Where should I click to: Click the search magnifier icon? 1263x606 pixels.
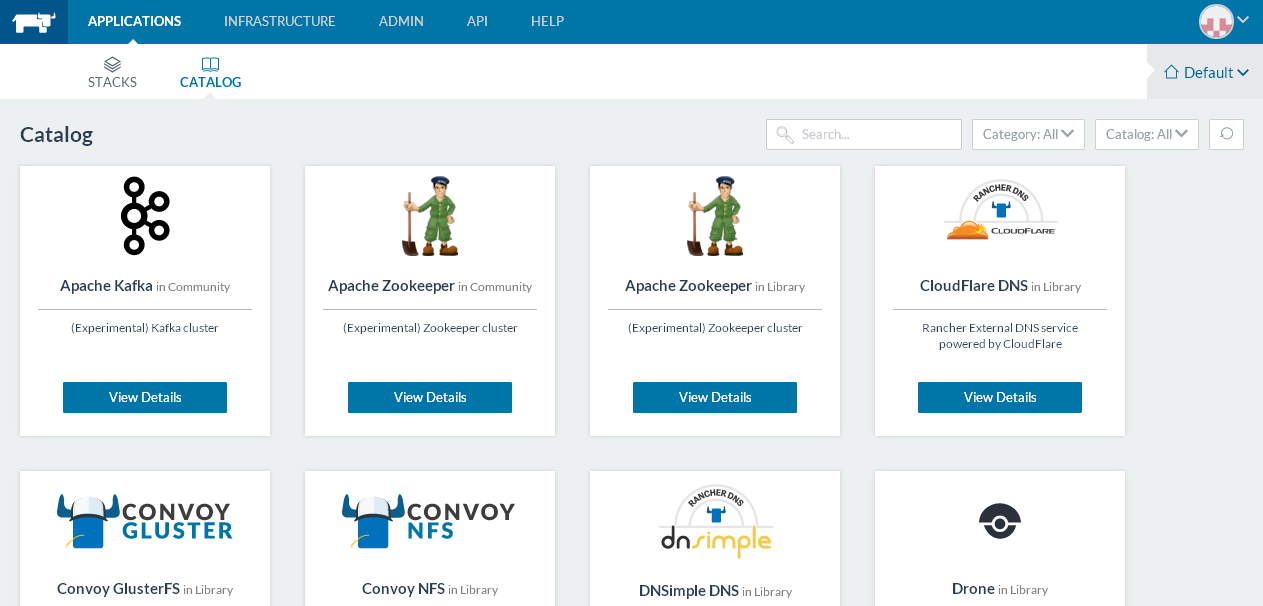[785, 135]
